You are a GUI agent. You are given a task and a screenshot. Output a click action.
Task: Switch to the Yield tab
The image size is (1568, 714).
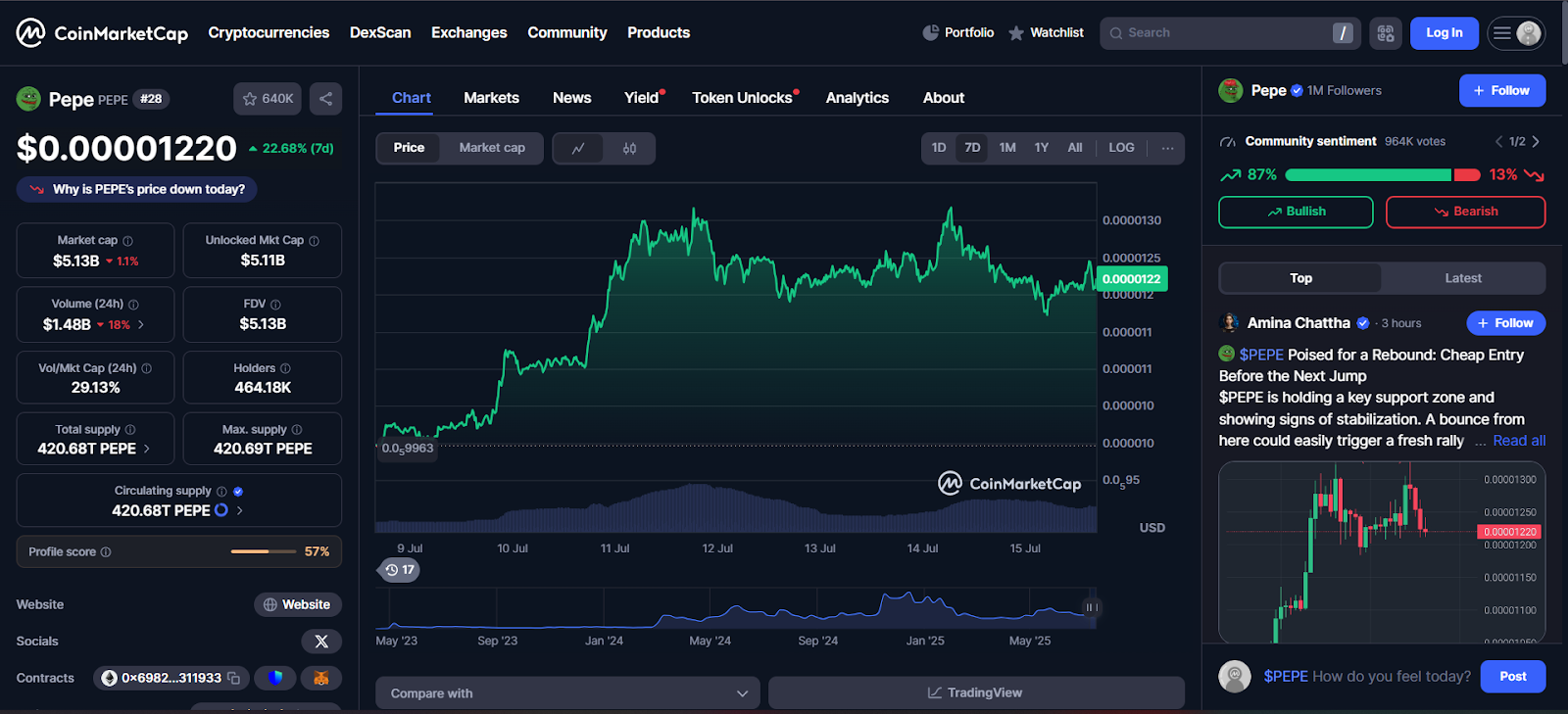pos(642,98)
